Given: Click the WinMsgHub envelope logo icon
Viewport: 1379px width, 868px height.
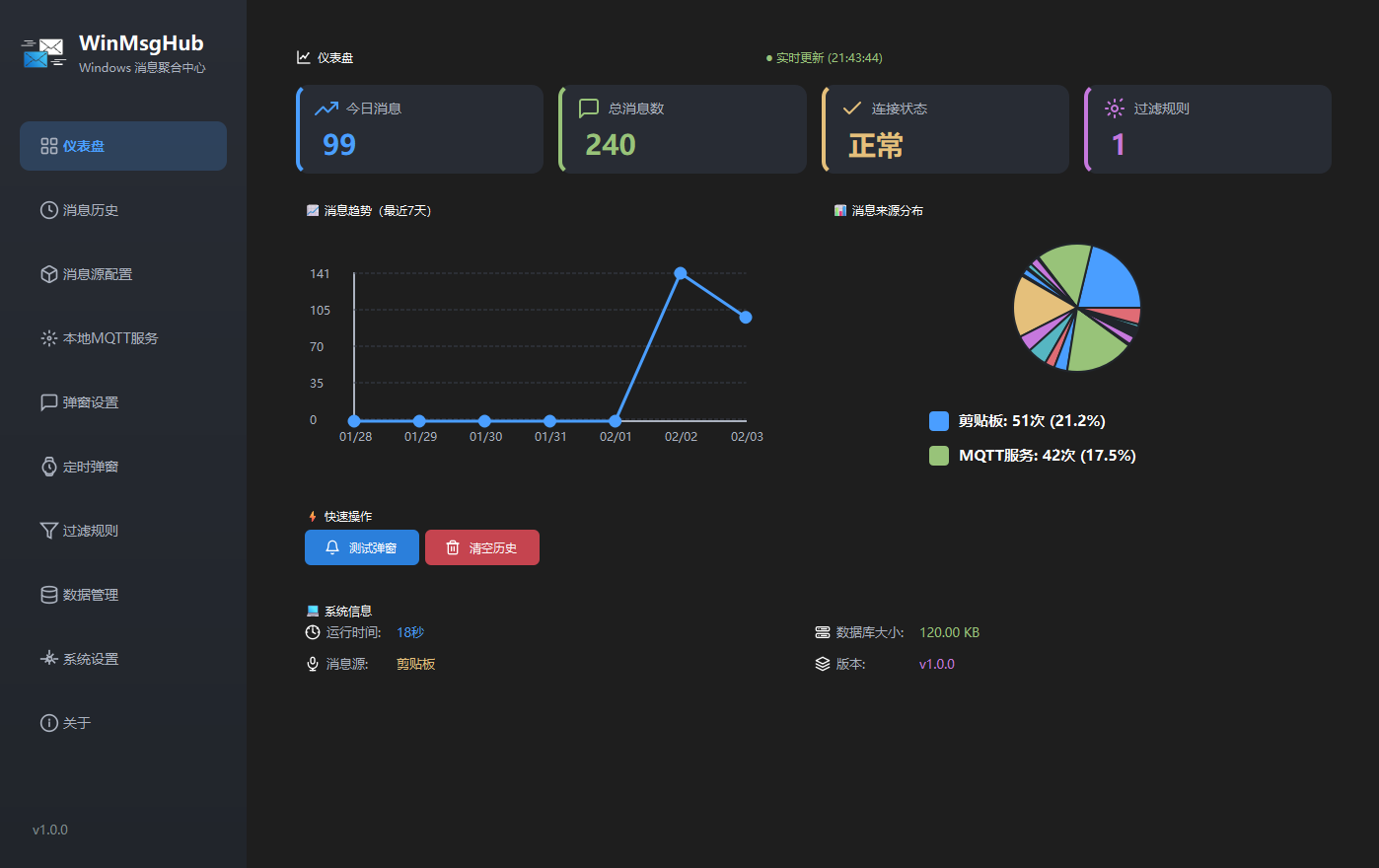Looking at the screenshot, I should (43, 53).
